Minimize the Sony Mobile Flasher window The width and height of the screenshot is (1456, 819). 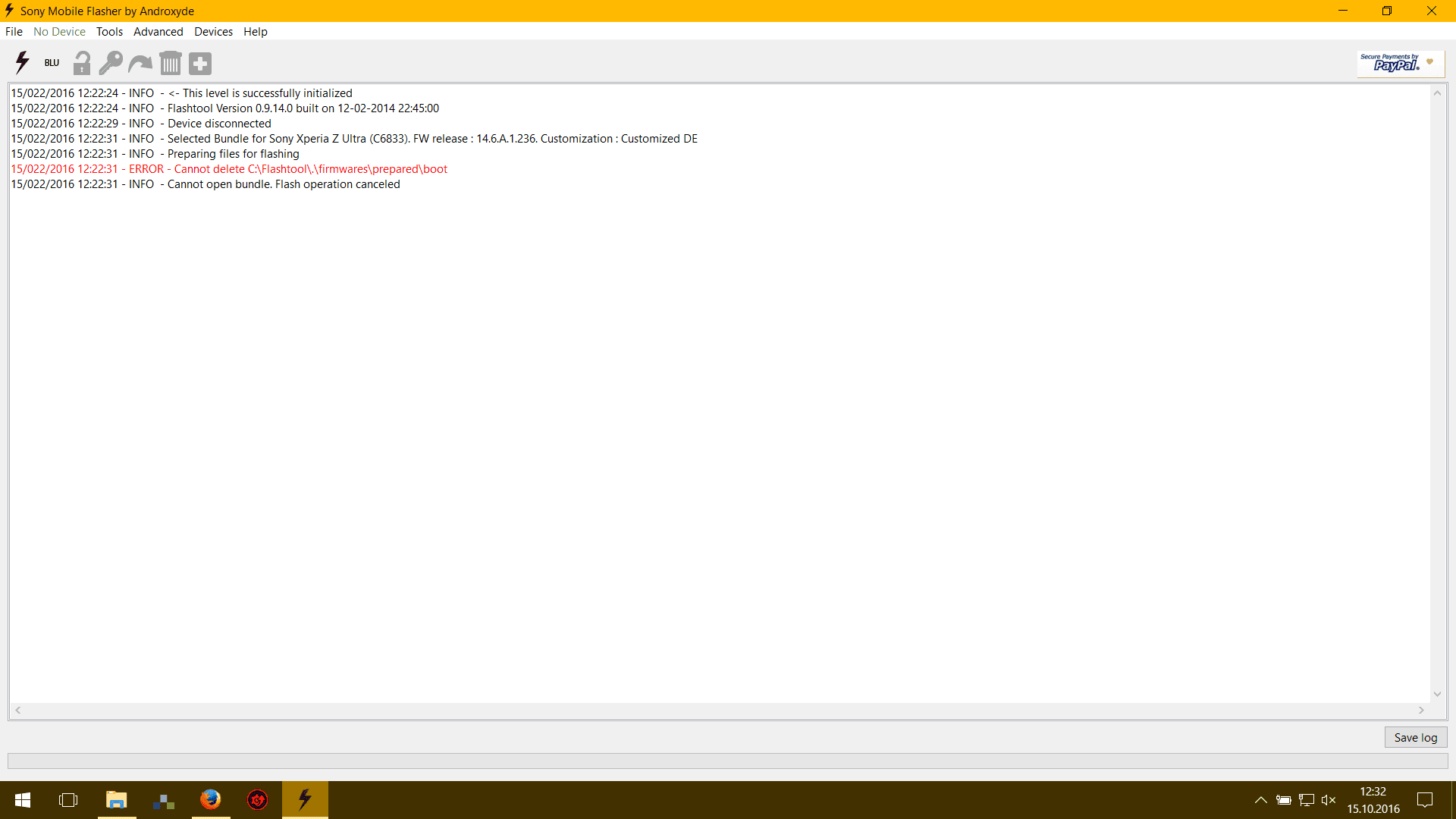coord(1343,11)
